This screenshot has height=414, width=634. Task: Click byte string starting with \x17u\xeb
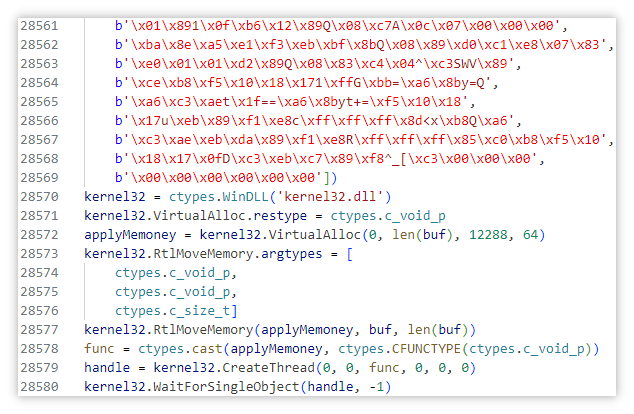tap(314, 121)
